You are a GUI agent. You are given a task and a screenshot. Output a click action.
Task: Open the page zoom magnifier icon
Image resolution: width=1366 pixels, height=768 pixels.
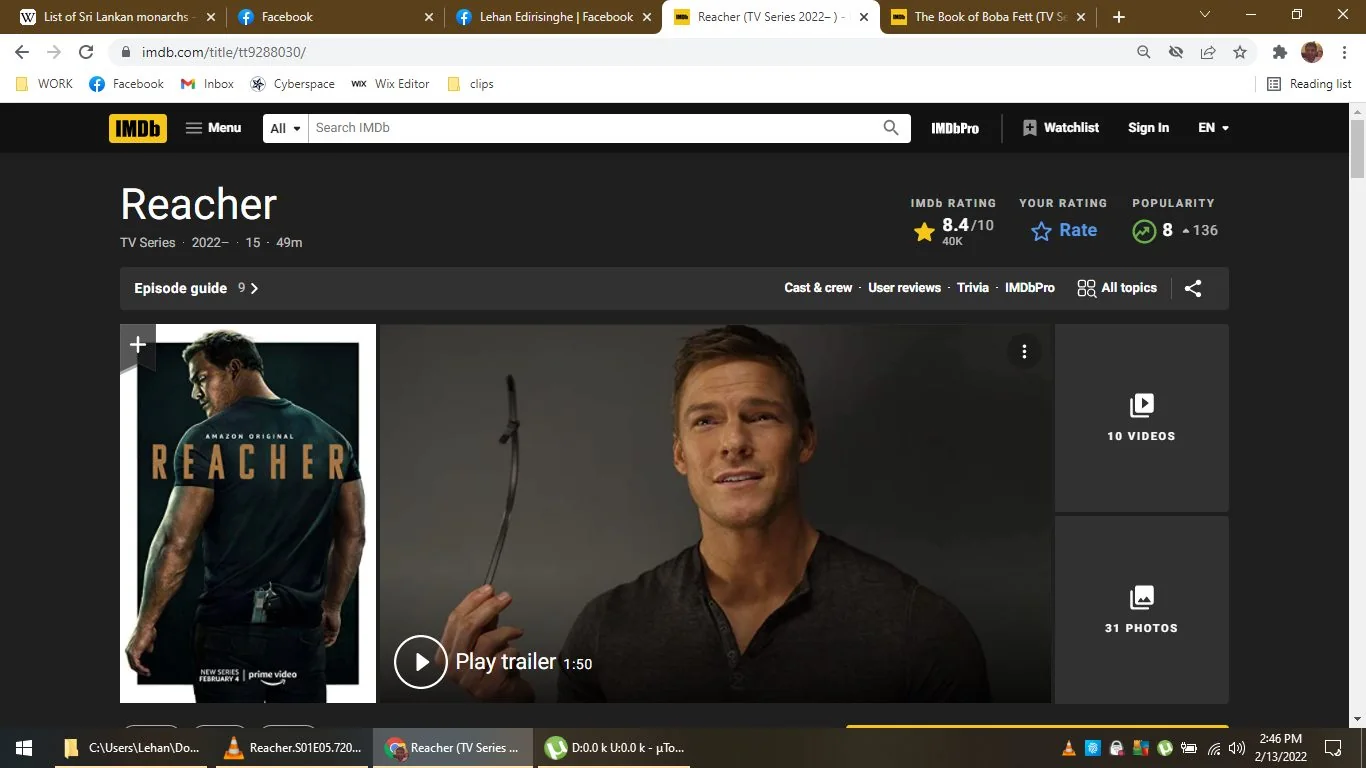[1144, 52]
